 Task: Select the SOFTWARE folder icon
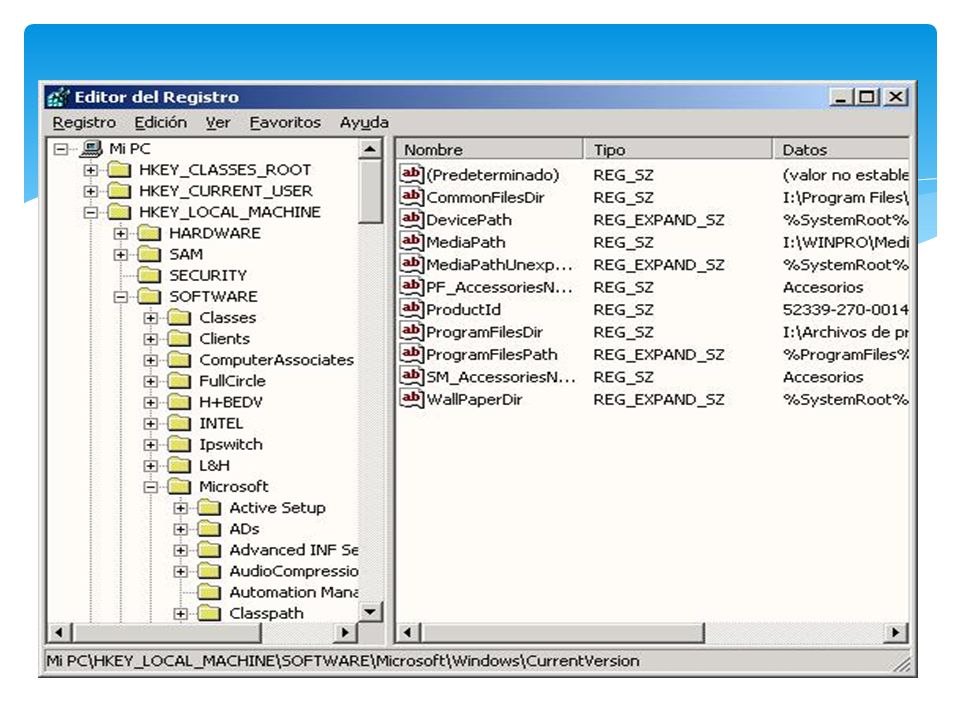[149, 296]
